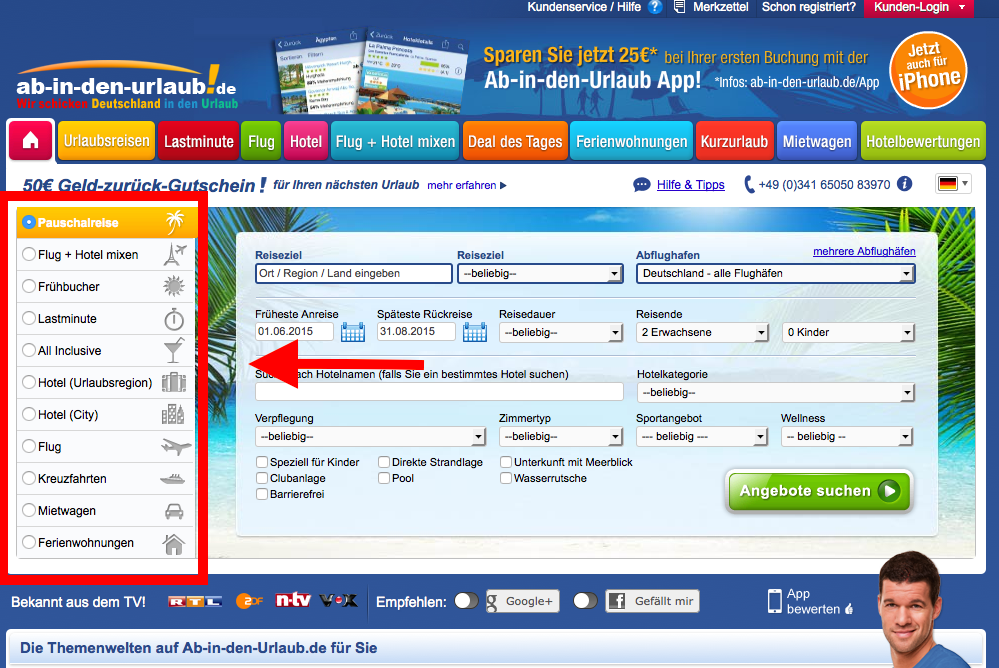Toggle the Google+ recommend switch

coord(466,601)
